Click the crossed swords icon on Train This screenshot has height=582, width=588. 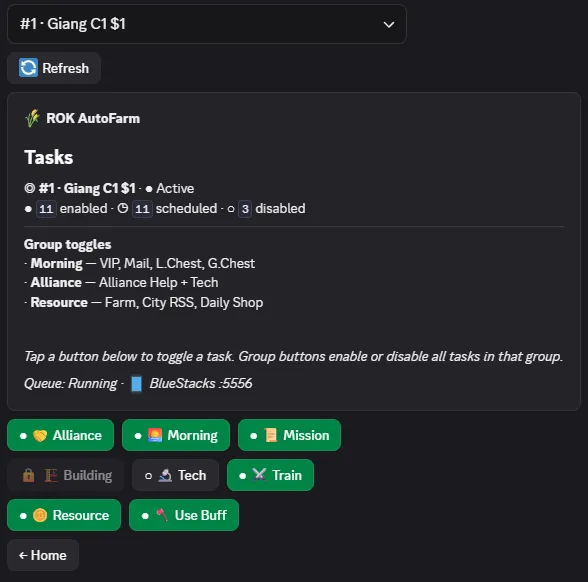260,475
